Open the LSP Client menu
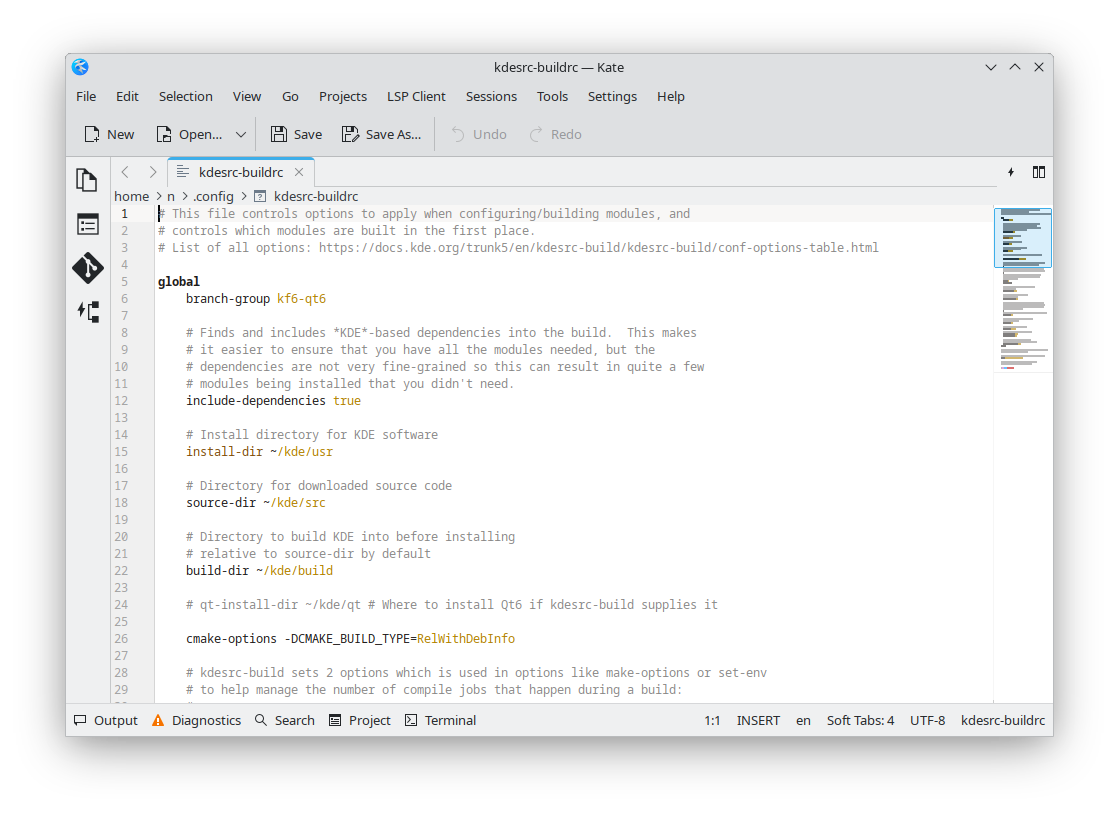The height and width of the screenshot is (814, 1119). click(x=416, y=96)
